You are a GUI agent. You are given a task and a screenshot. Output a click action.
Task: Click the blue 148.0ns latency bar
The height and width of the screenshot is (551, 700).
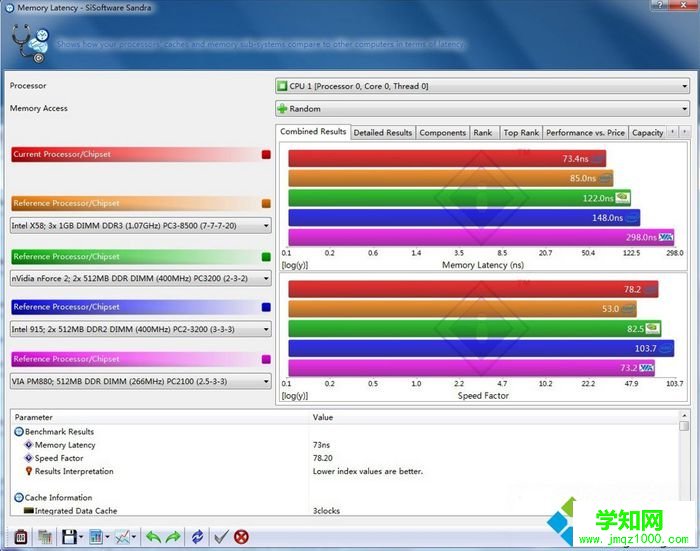(x=464, y=217)
